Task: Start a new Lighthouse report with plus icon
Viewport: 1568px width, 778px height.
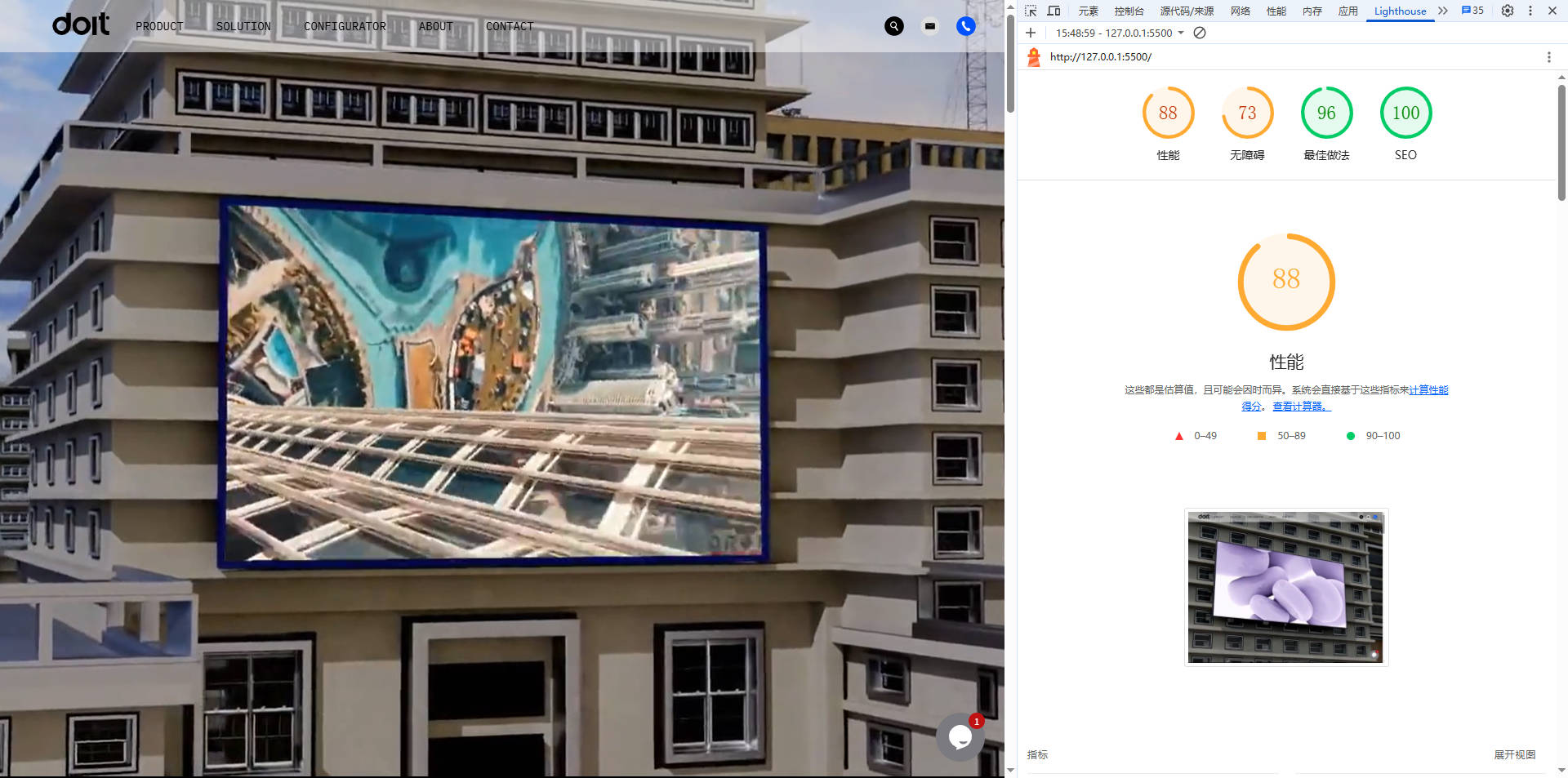Action: (x=1031, y=33)
